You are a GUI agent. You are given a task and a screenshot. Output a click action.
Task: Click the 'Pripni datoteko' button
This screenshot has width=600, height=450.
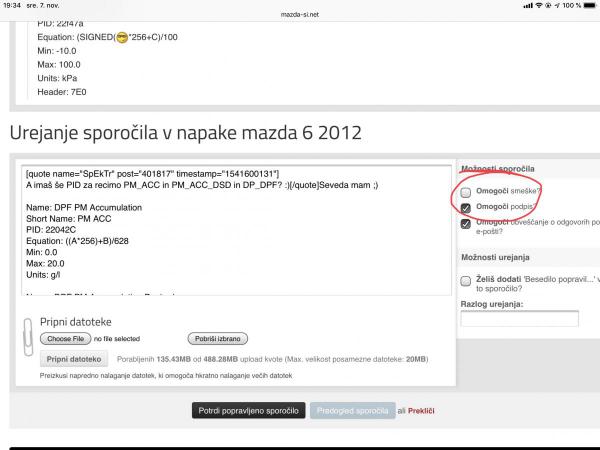[74, 359]
